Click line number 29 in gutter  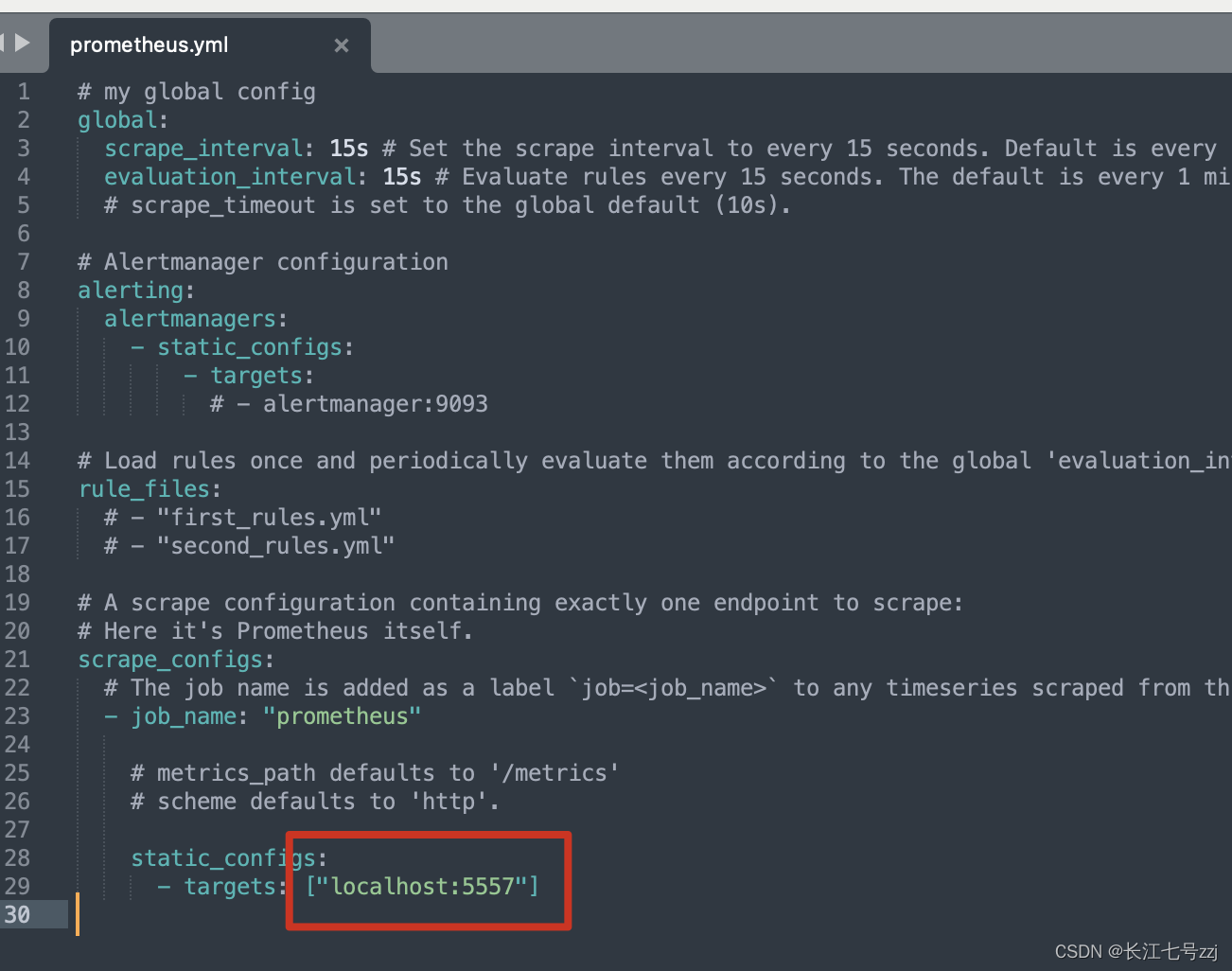click(x=17, y=886)
